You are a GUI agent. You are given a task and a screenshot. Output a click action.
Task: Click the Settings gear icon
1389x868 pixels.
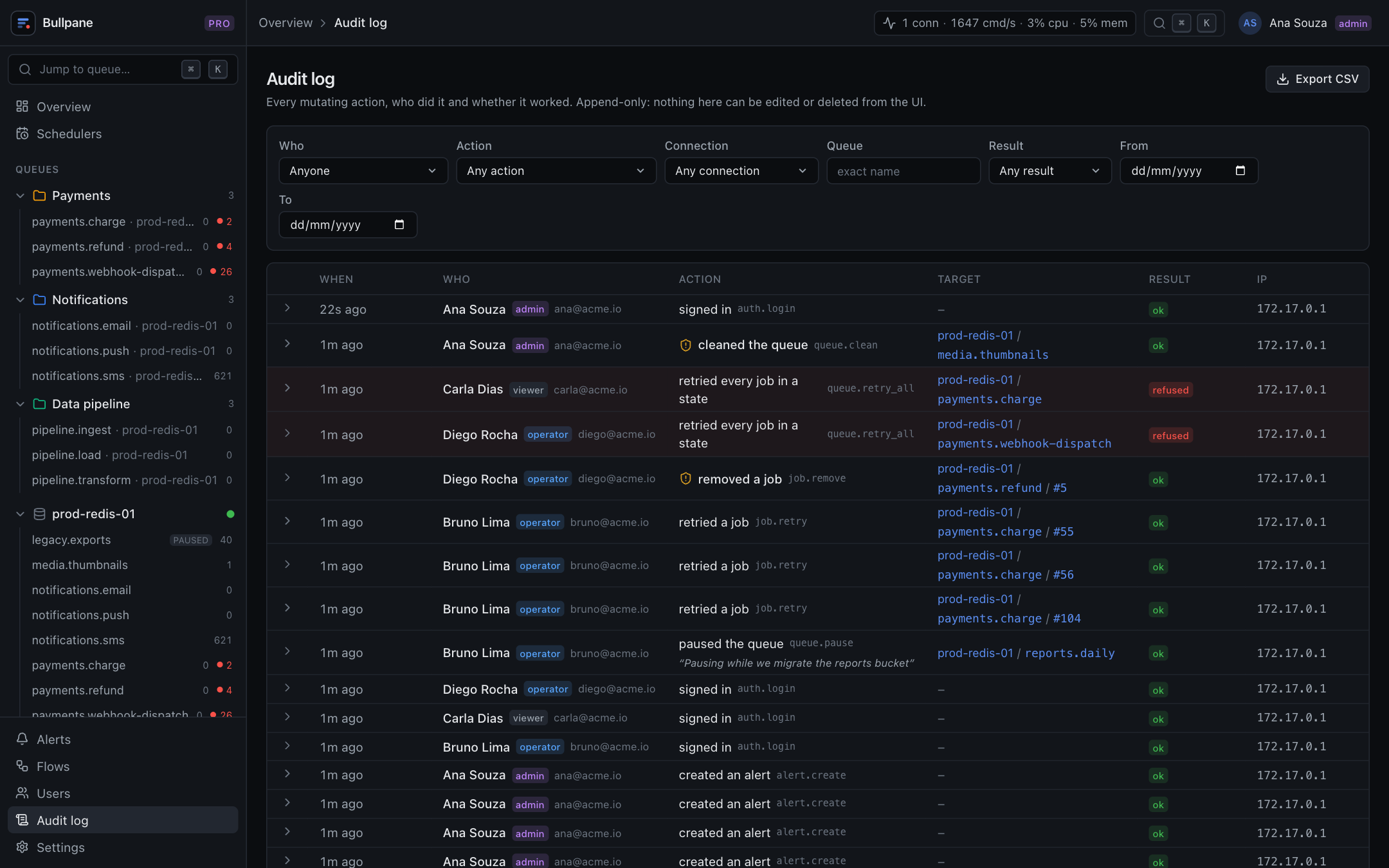click(23, 847)
